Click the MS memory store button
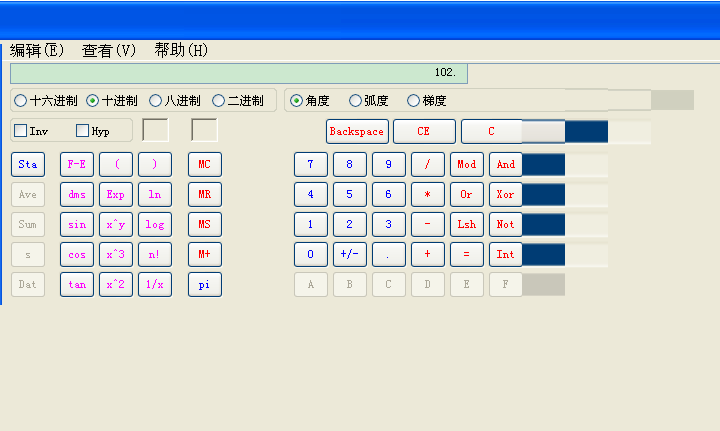 coord(205,224)
